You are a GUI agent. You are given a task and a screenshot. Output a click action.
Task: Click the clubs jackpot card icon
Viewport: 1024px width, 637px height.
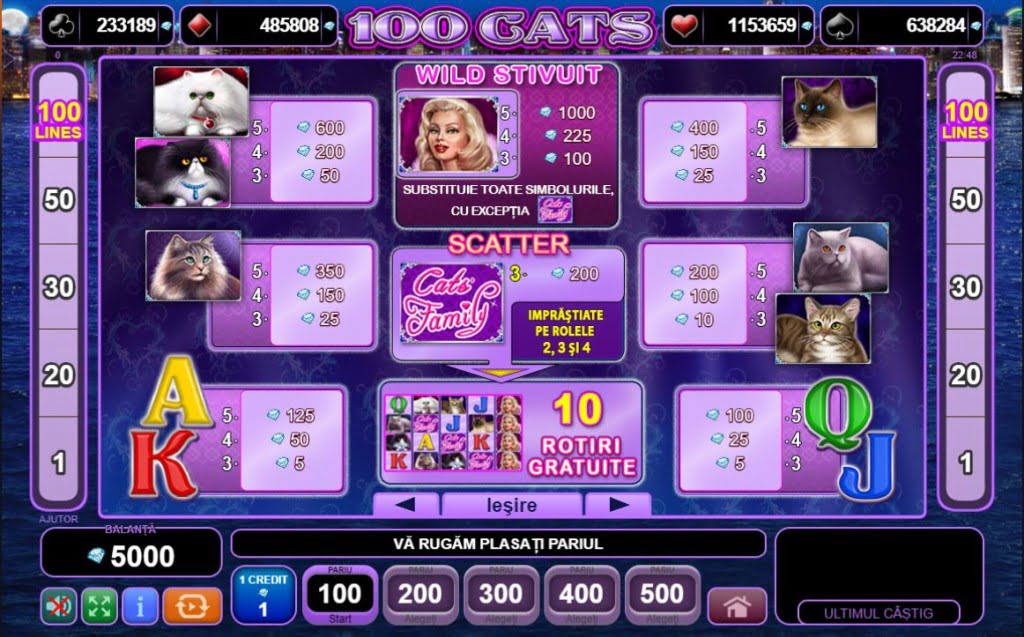coord(61,25)
